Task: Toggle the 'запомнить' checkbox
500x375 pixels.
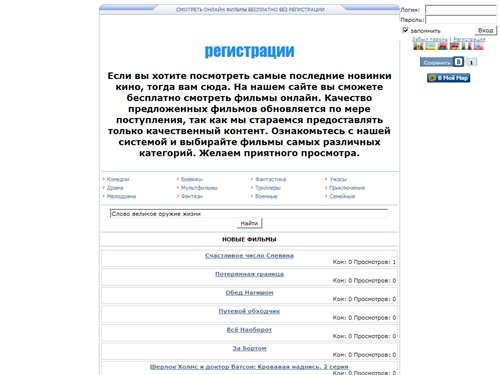Action: point(405,30)
